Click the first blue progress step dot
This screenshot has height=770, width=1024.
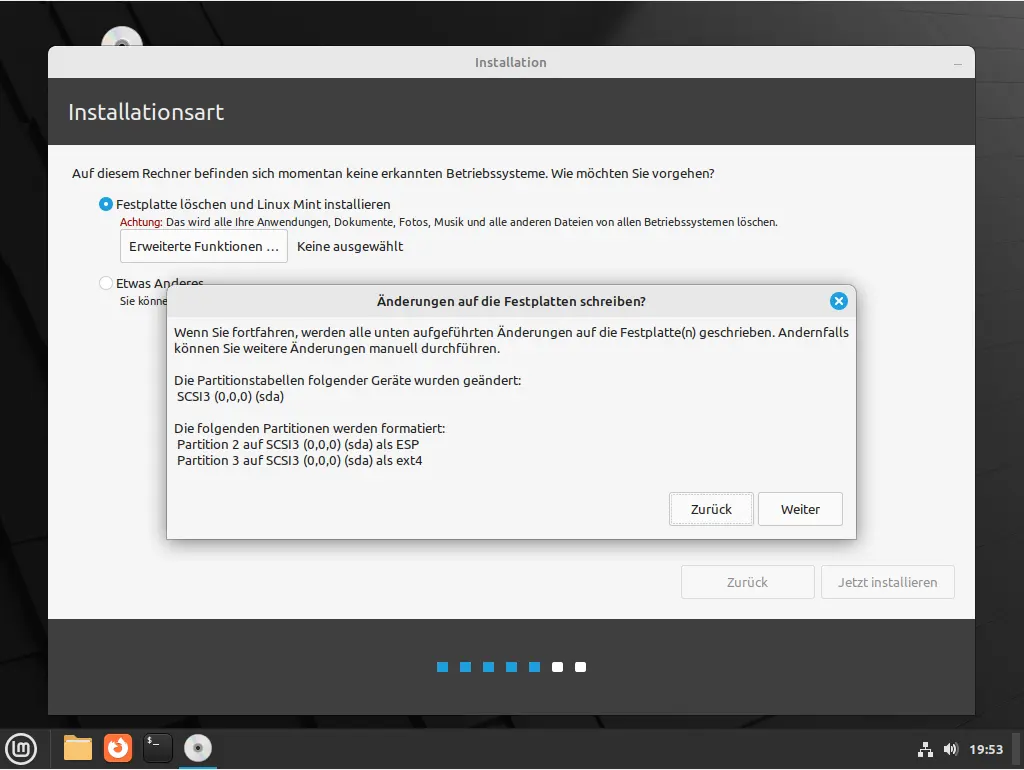pos(442,667)
